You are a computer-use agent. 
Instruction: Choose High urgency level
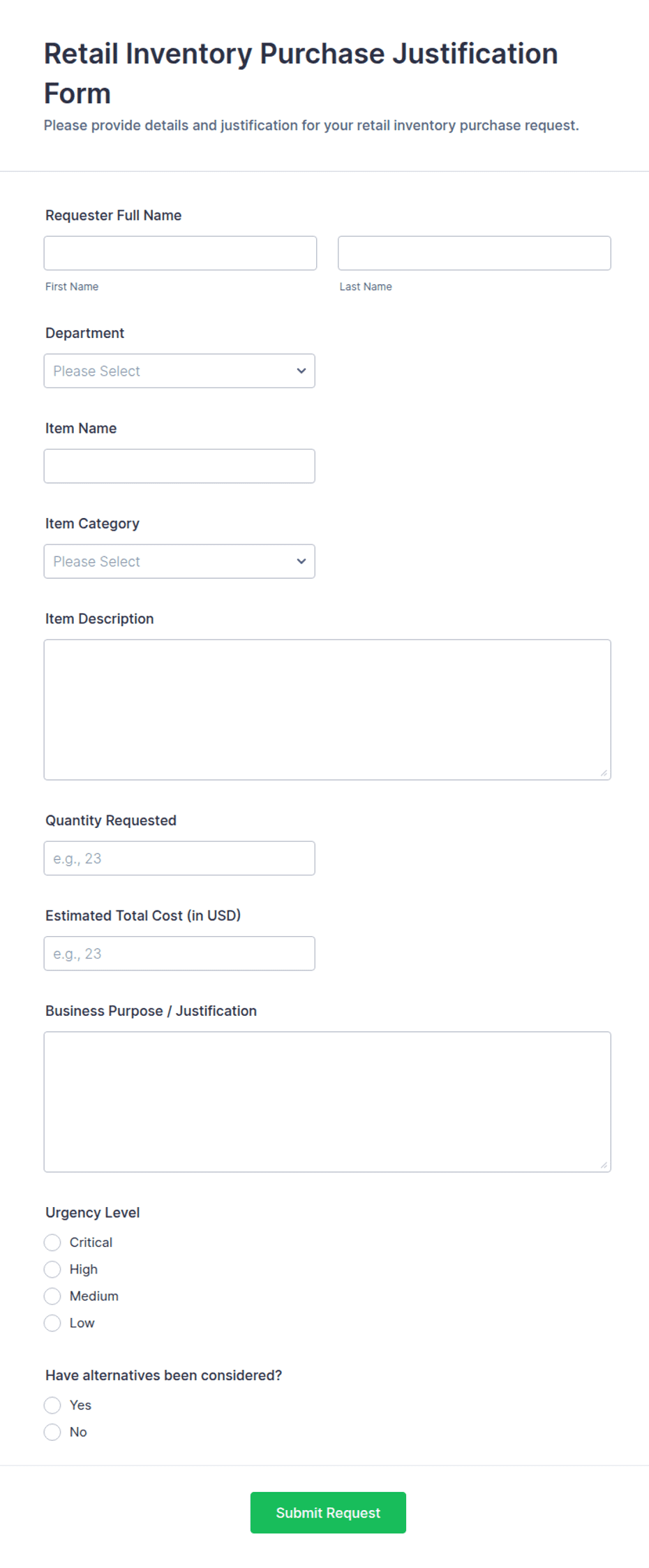(x=52, y=1269)
